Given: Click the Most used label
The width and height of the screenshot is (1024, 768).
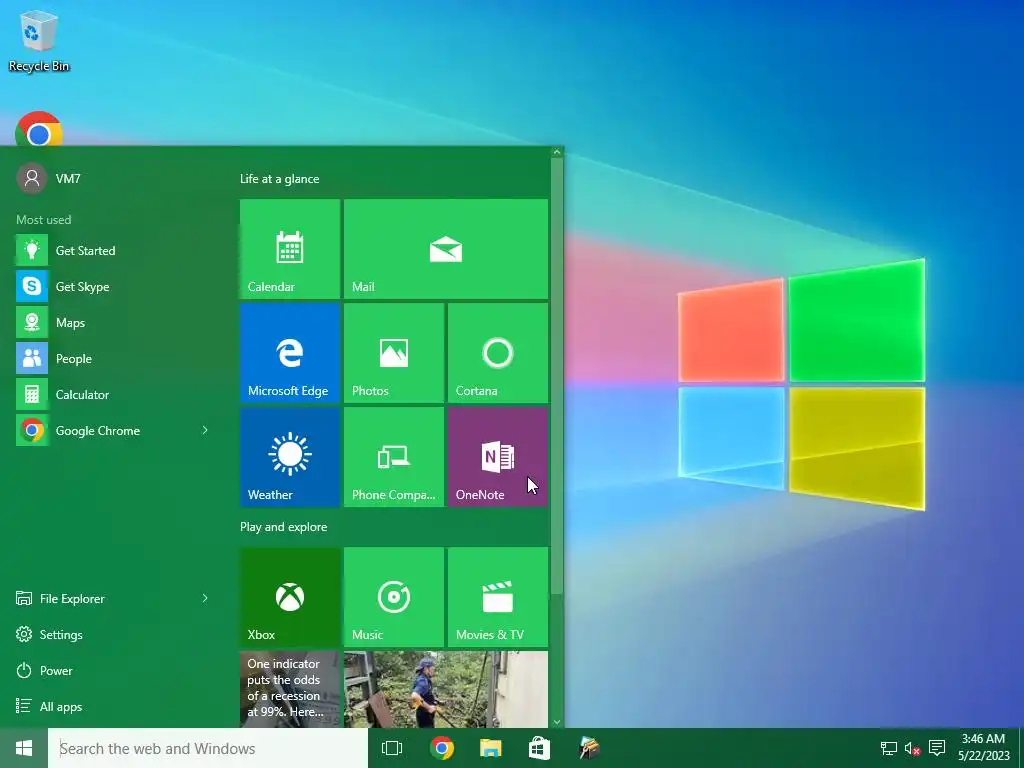Looking at the screenshot, I should [44, 219].
